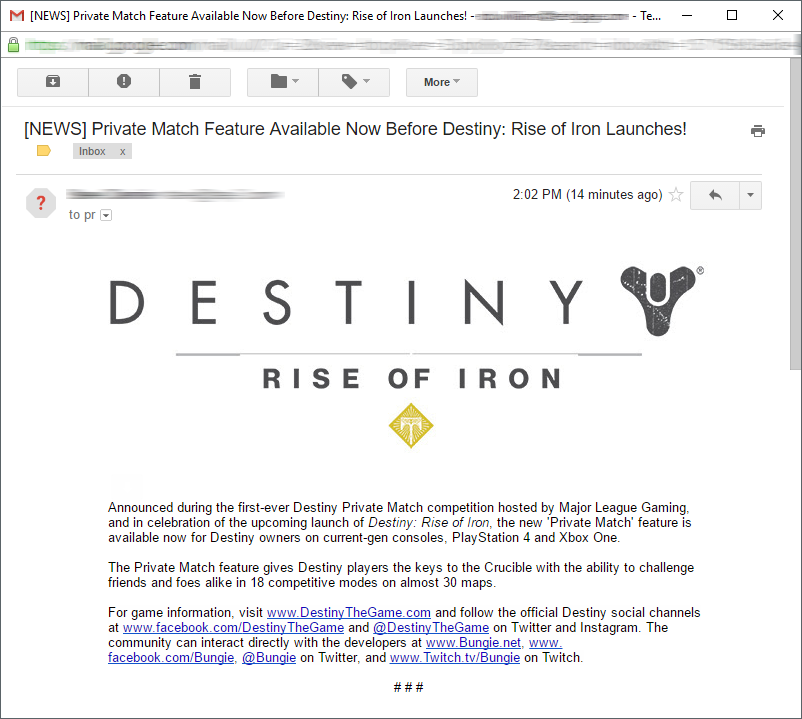This screenshot has height=719, width=802.
Task: Delete the email
Action: coord(194,81)
